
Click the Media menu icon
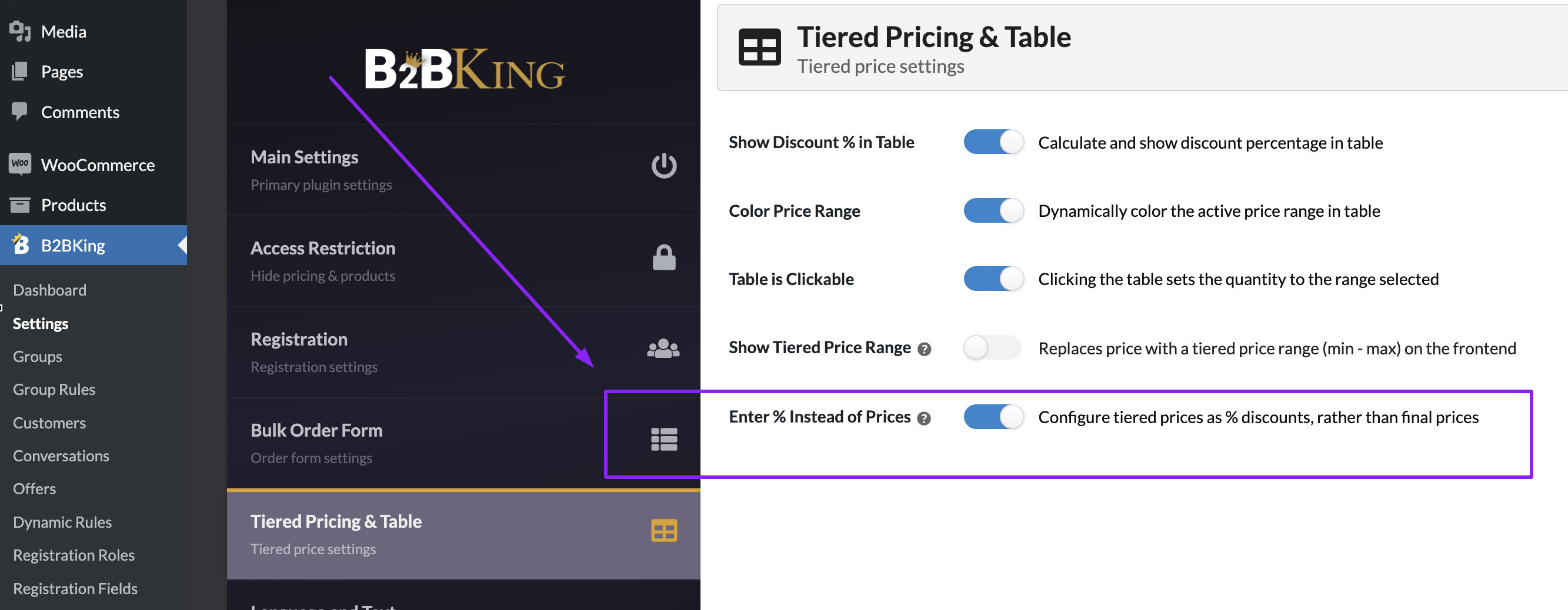tap(20, 31)
